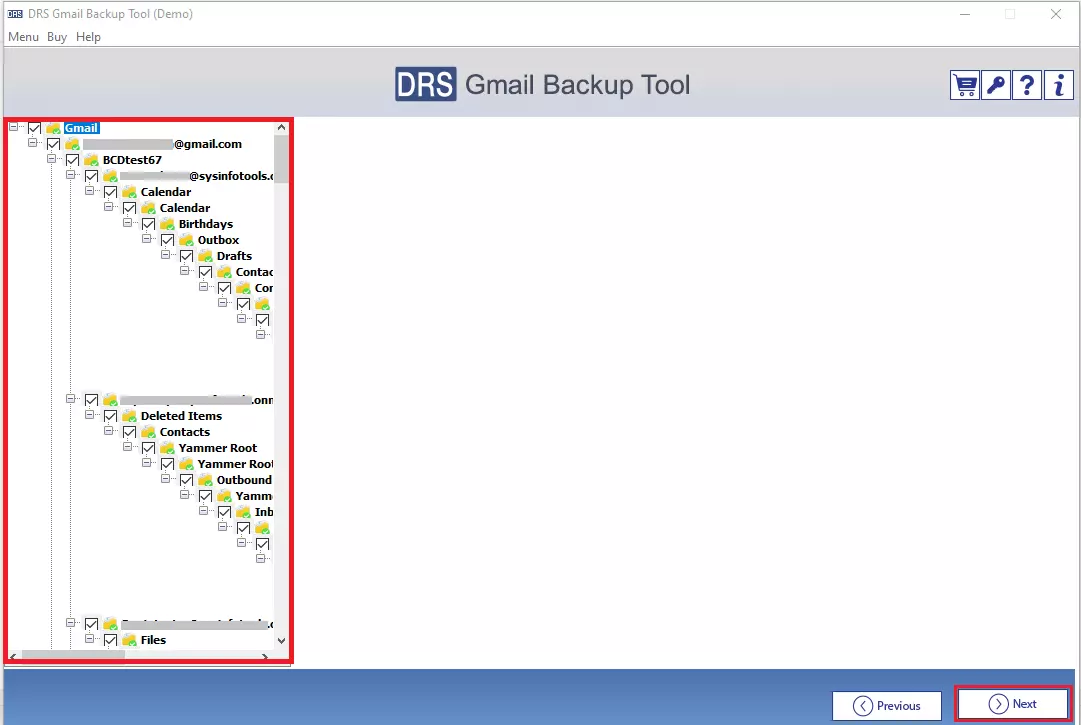Click the folder icon next to Deleted Items
This screenshot has height=725, width=1081.
129,416
